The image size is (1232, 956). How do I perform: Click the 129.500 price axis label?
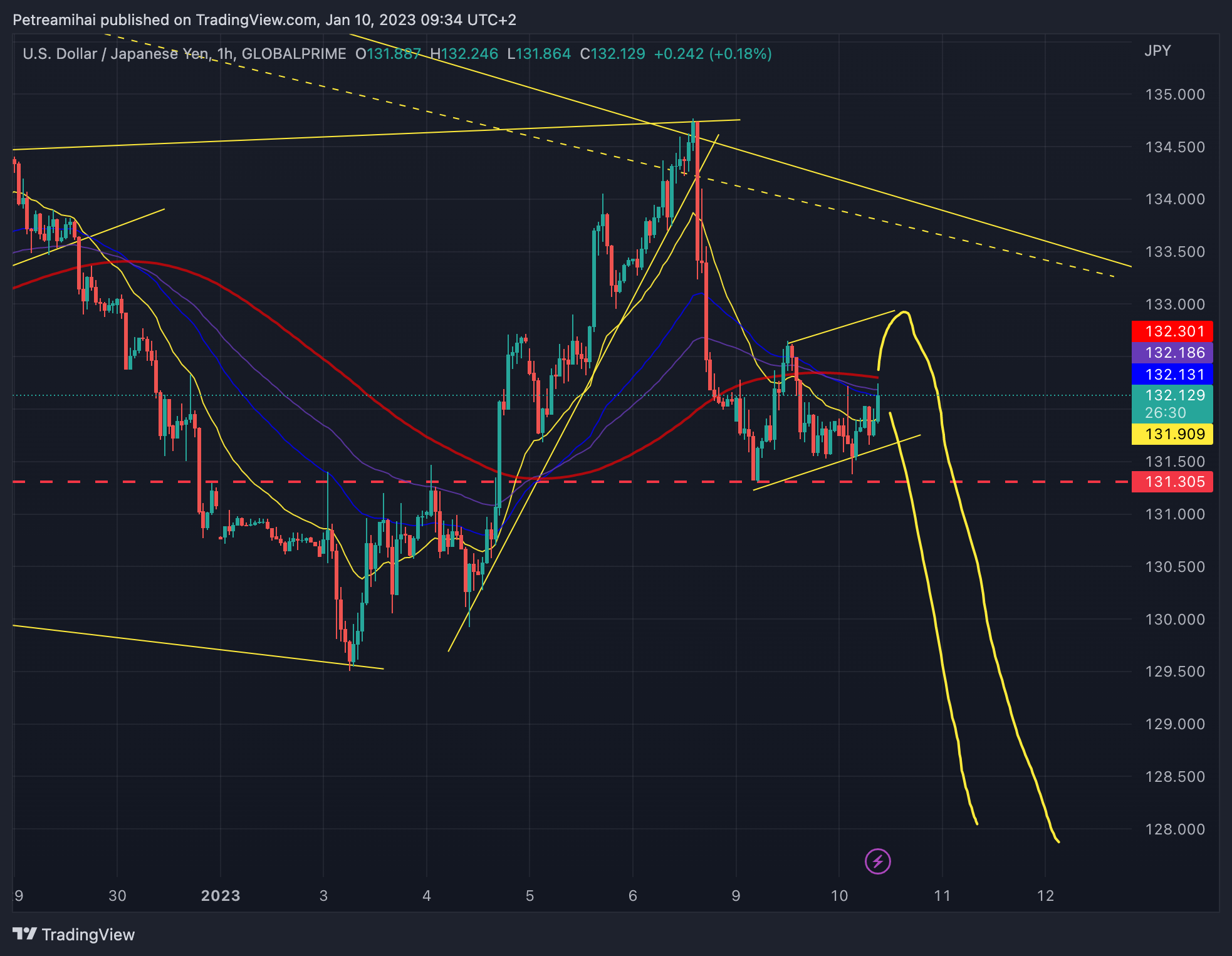pos(1175,672)
